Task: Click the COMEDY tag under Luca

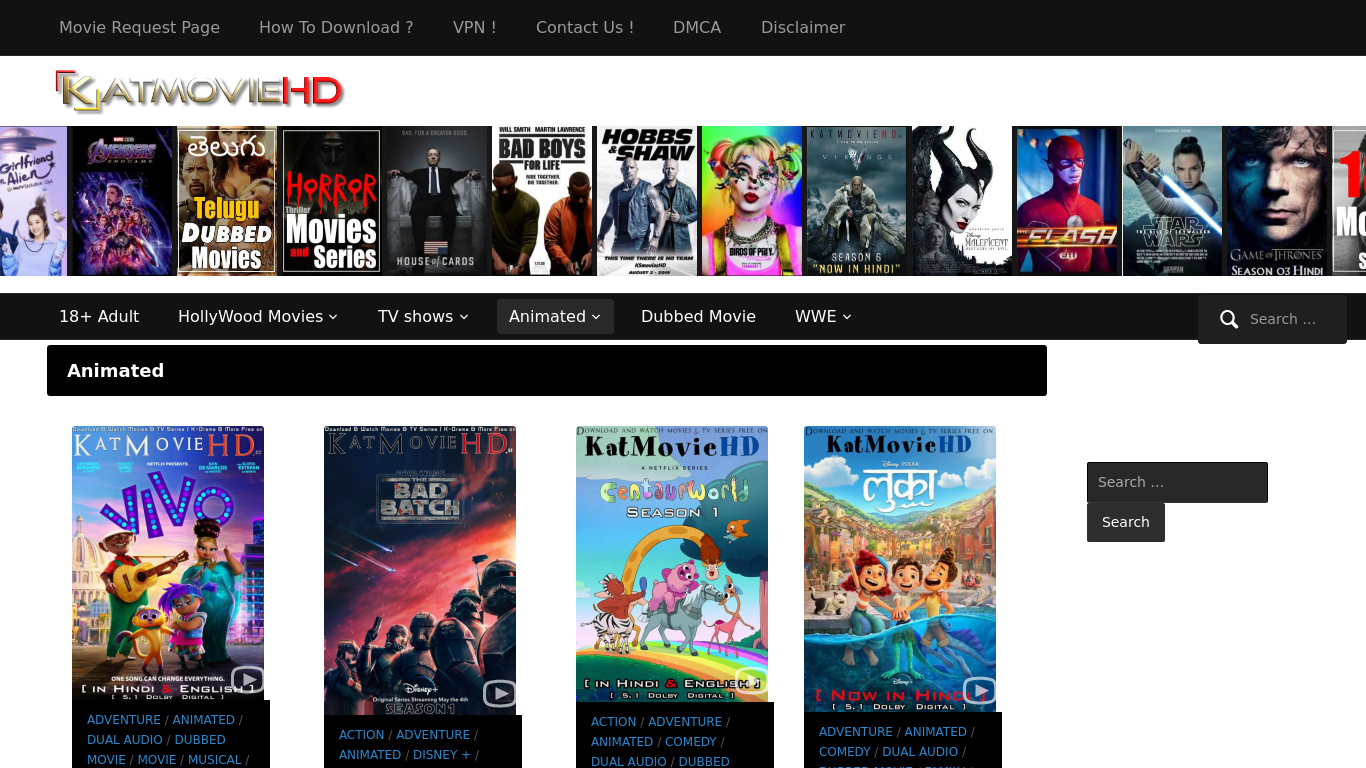Action: tap(845, 752)
